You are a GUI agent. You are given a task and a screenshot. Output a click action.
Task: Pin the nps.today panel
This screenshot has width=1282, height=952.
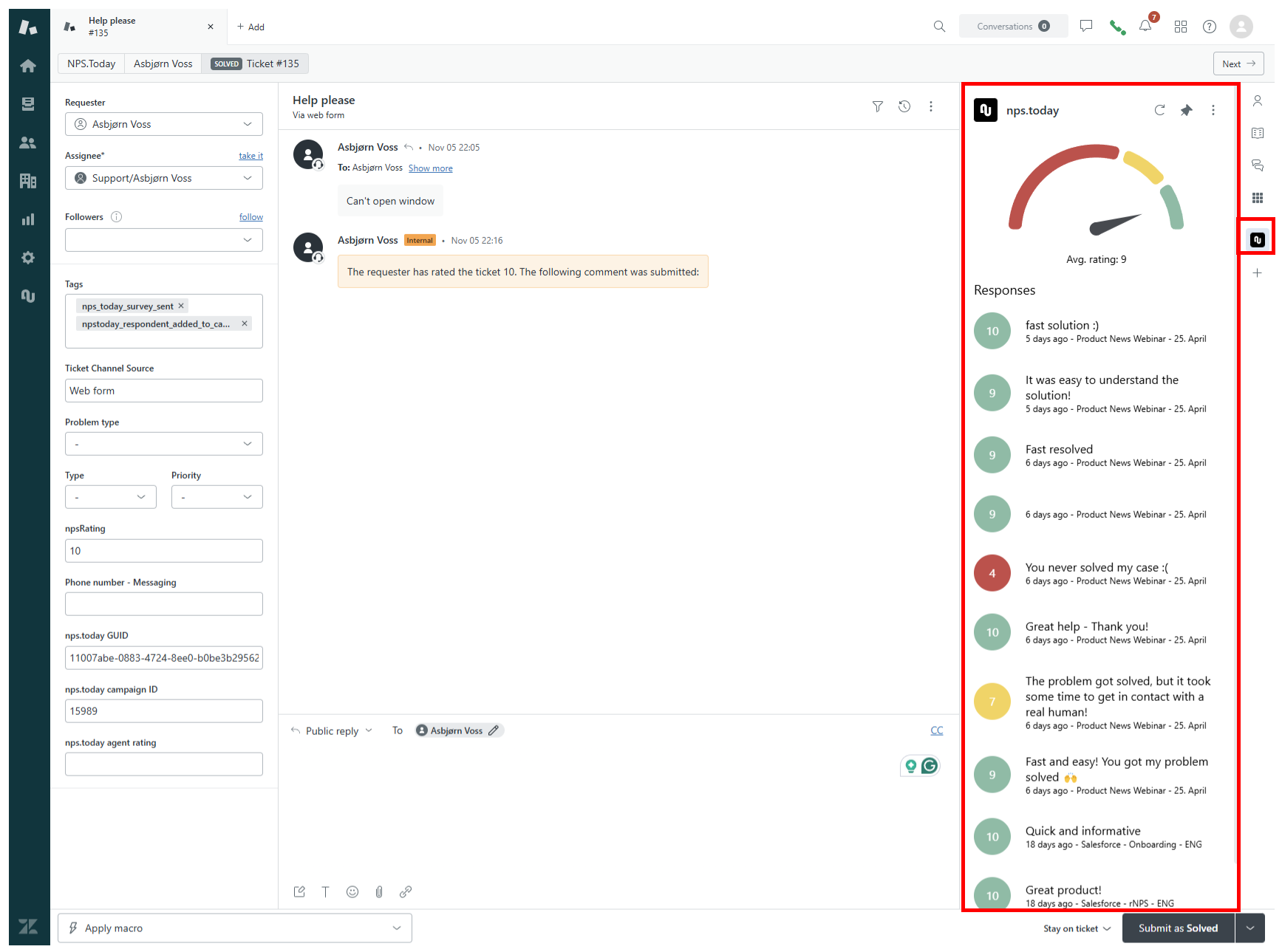[1187, 110]
